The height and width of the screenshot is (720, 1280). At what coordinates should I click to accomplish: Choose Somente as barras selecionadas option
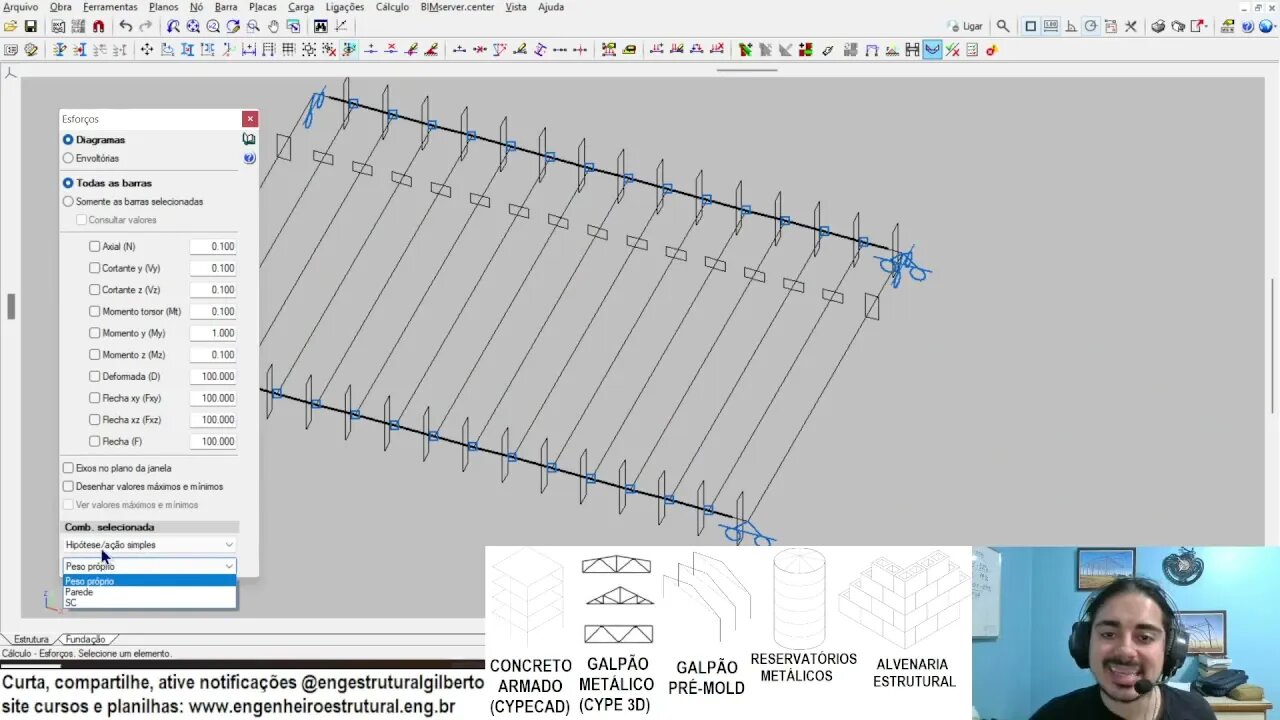(x=68, y=201)
